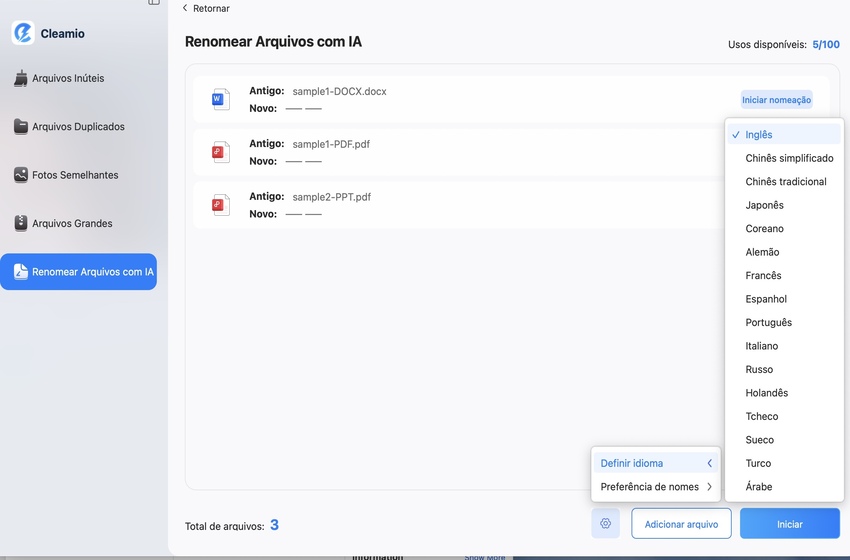Toggle sidebar with the top panel icon
Screen dimensions: 850x560
(154, 2)
